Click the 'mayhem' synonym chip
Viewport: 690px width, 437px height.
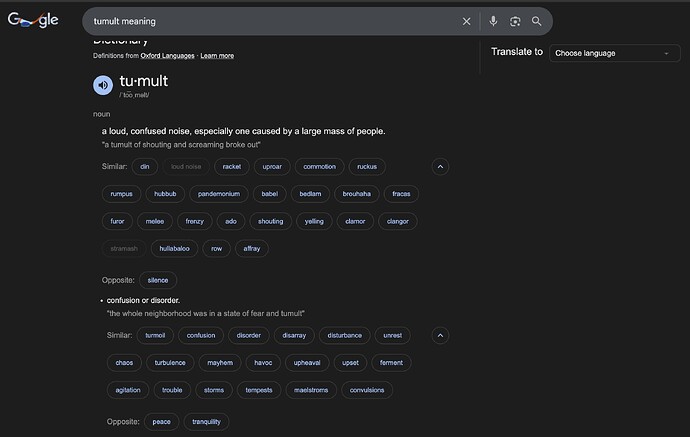[x=219, y=362]
